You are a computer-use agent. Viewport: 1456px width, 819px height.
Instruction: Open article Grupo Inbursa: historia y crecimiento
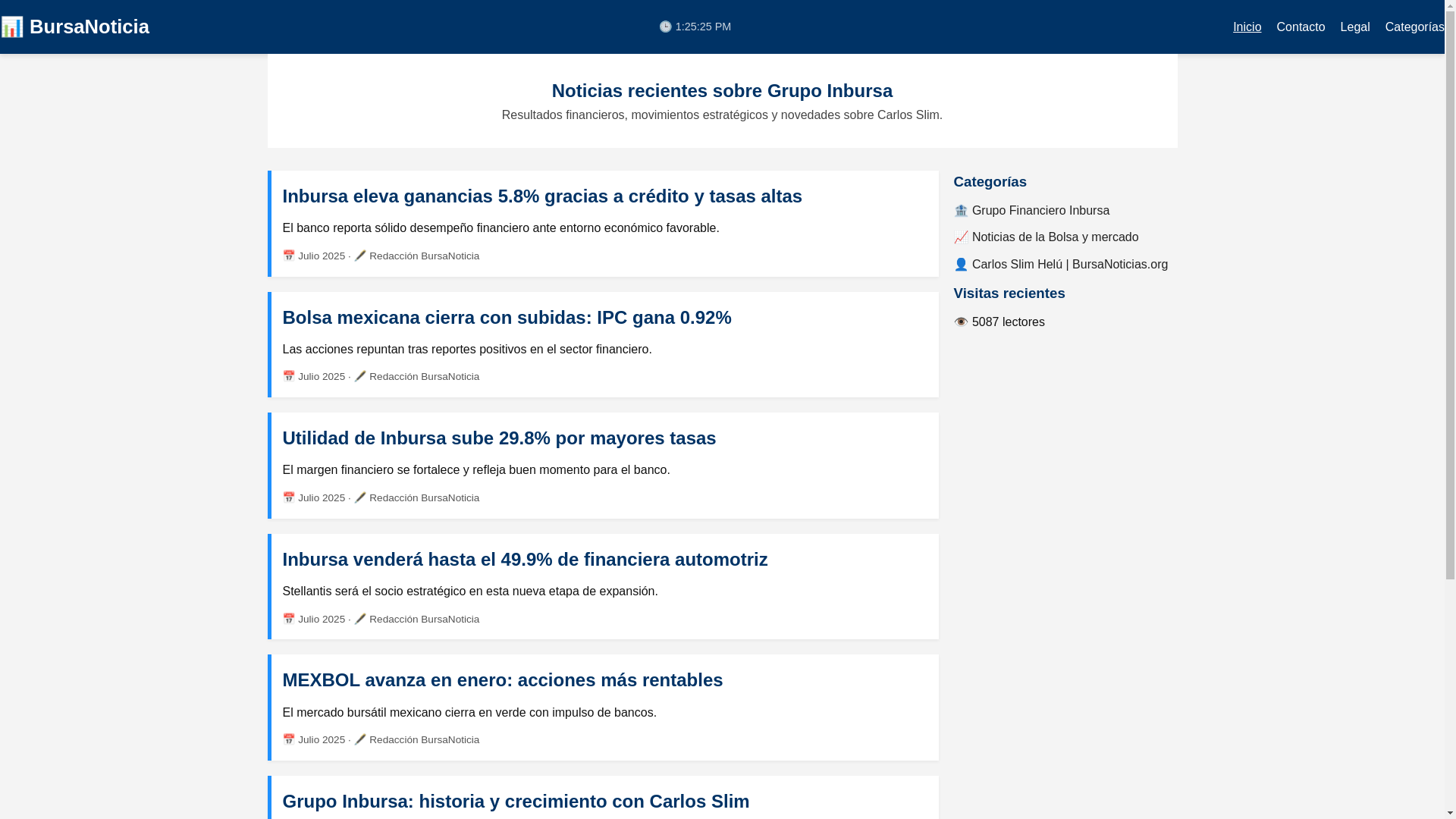tap(516, 802)
